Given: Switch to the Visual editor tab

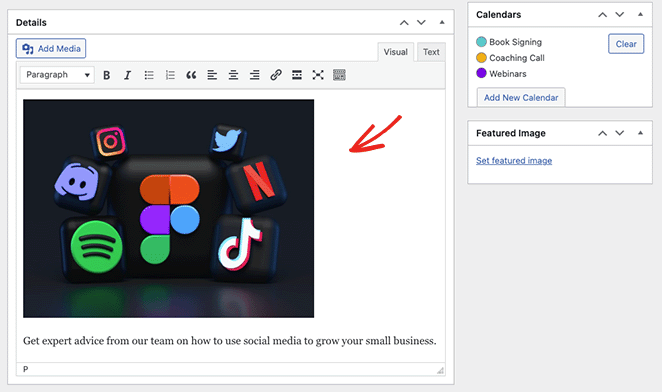Looking at the screenshot, I should [396, 52].
